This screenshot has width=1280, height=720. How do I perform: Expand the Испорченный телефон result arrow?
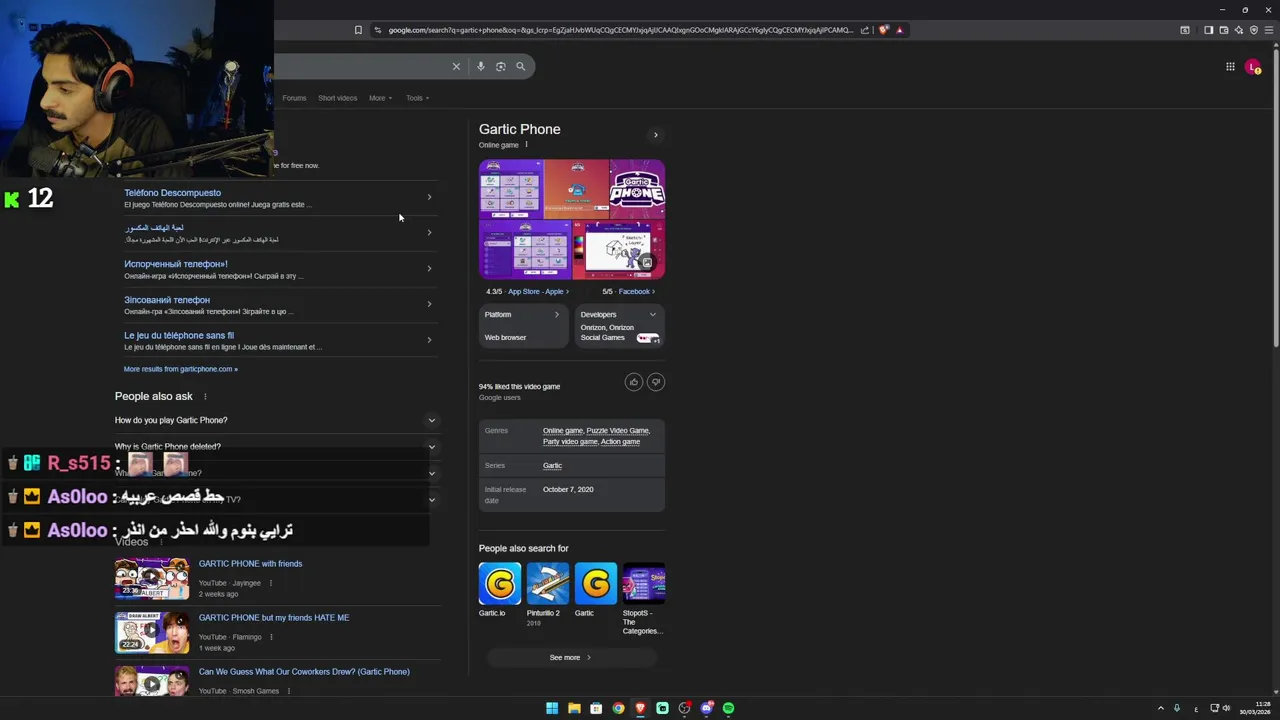click(x=429, y=268)
